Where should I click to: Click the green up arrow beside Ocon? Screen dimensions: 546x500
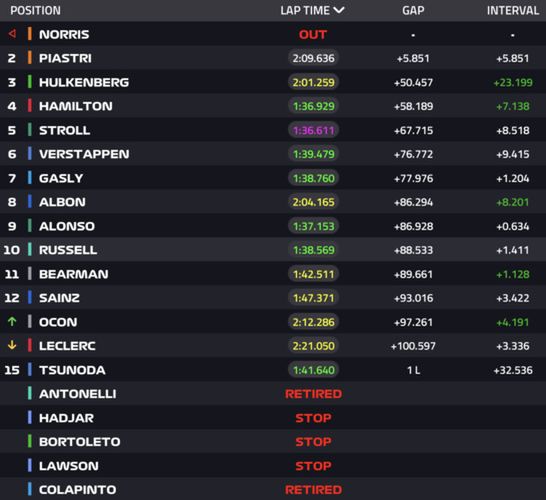[12, 321]
